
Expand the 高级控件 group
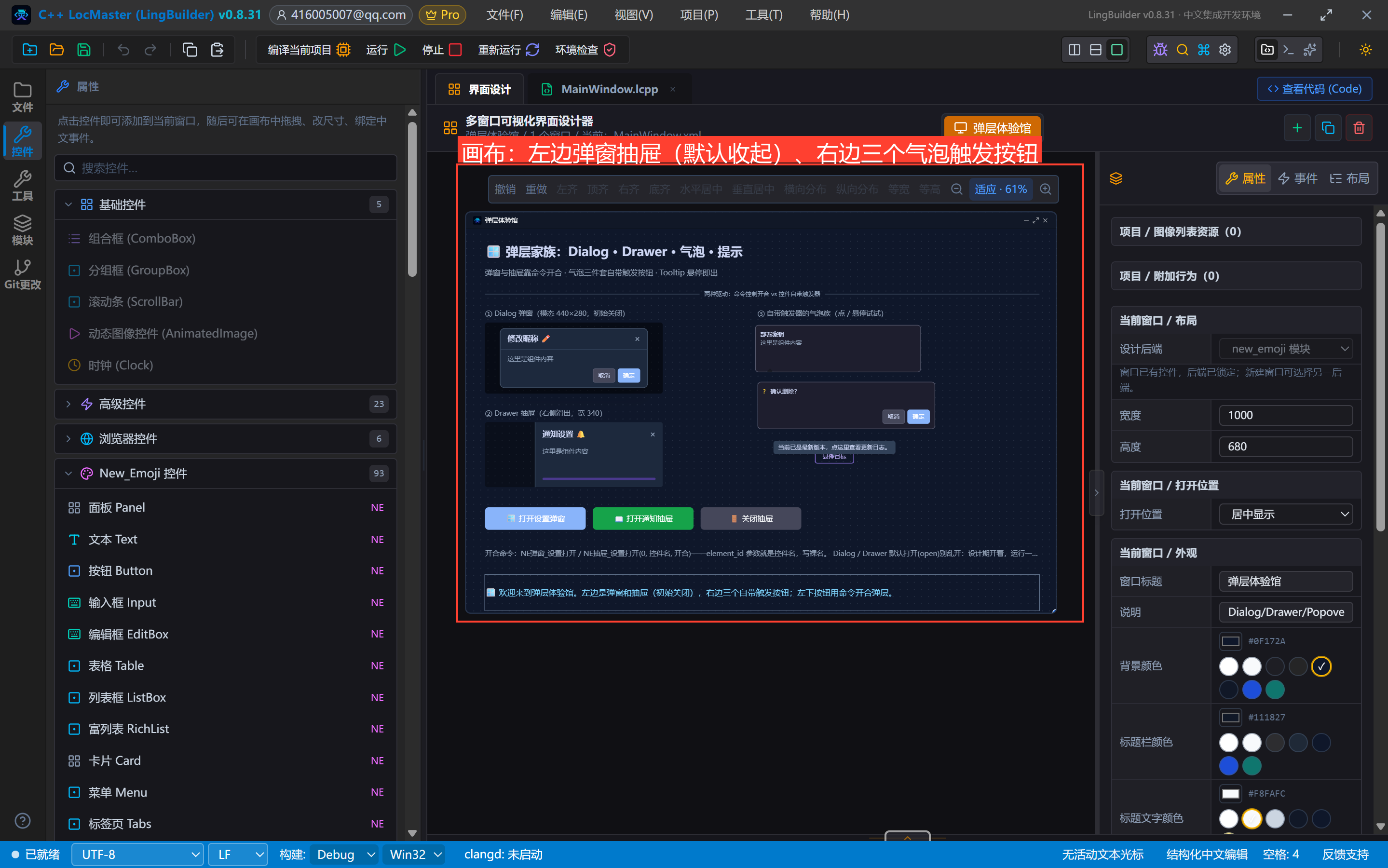click(x=226, y=404)
